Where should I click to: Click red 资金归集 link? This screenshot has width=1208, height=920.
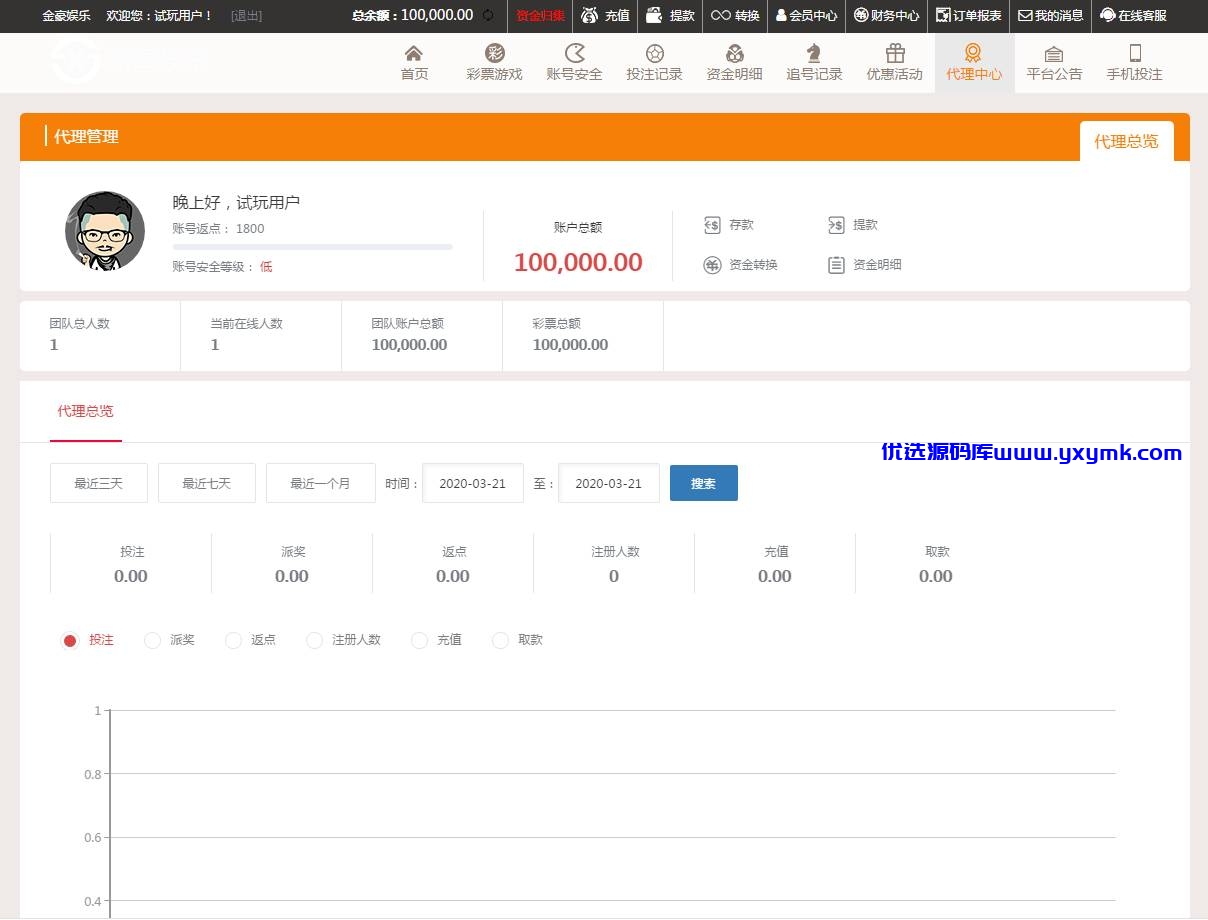541,15
